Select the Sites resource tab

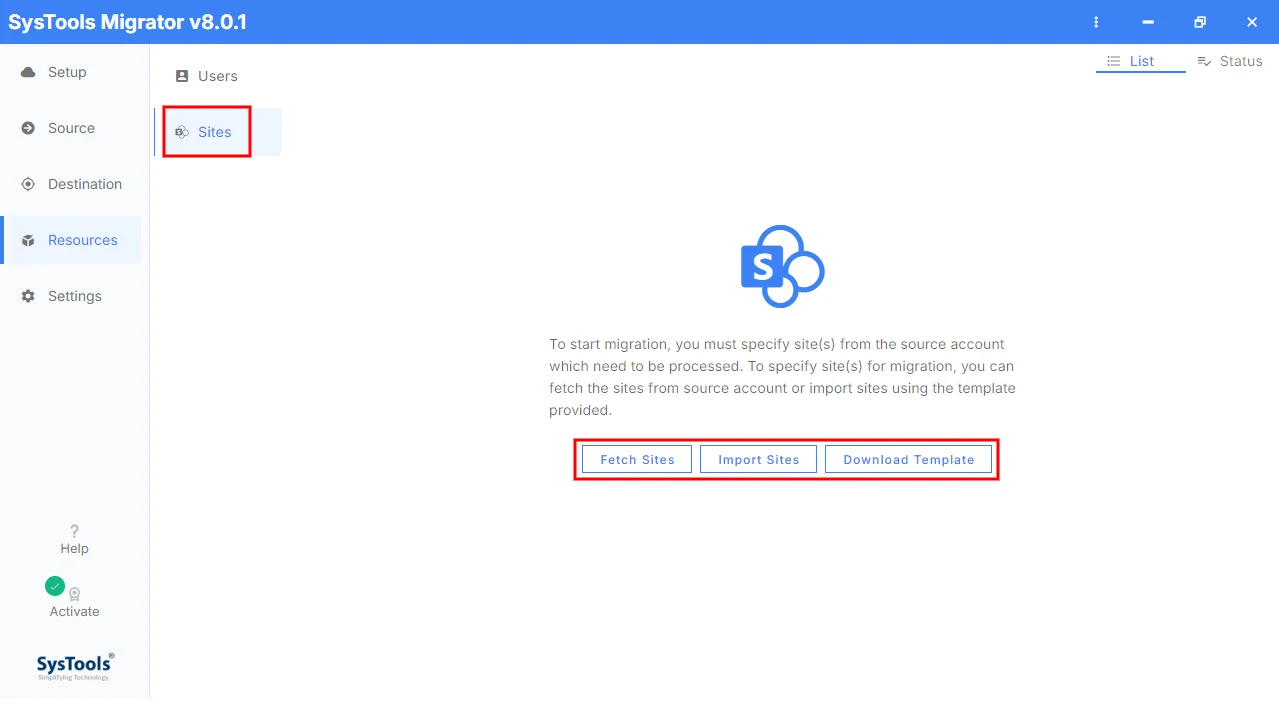coord(218,132)
